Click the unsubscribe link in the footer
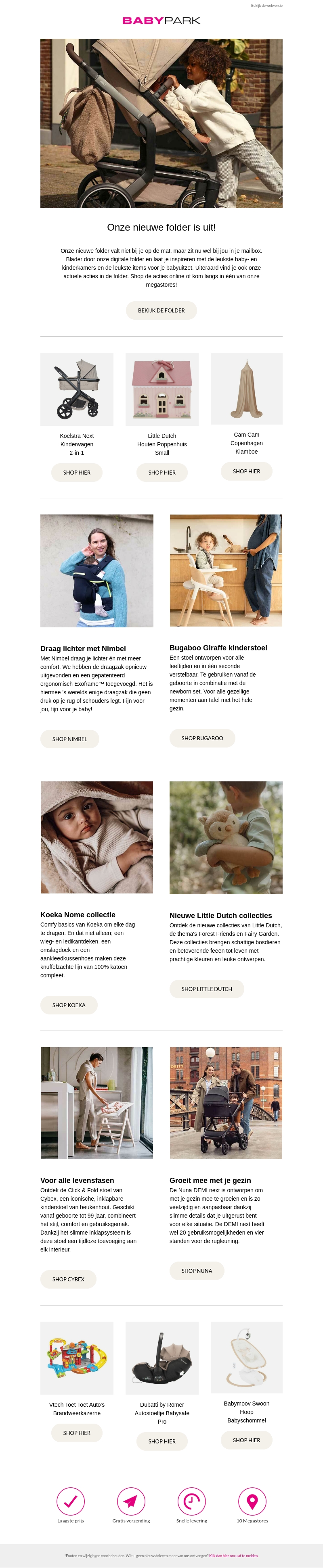 [x=233, y=1555]
